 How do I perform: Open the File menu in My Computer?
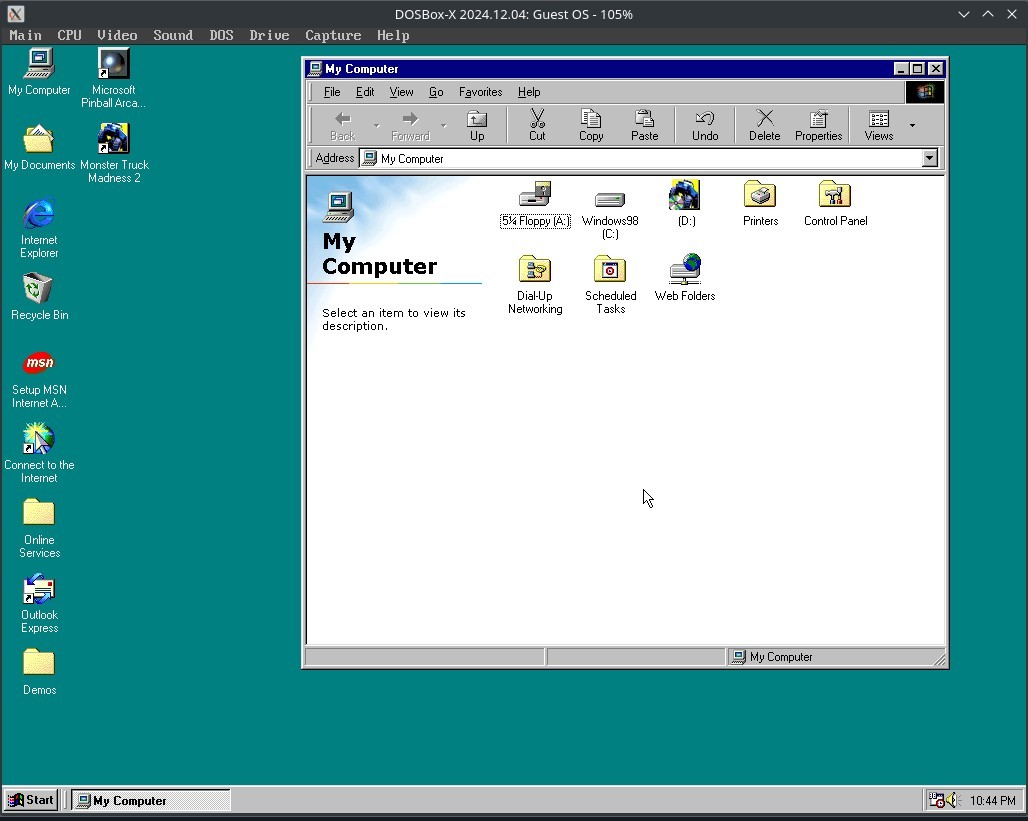[332, 92]
